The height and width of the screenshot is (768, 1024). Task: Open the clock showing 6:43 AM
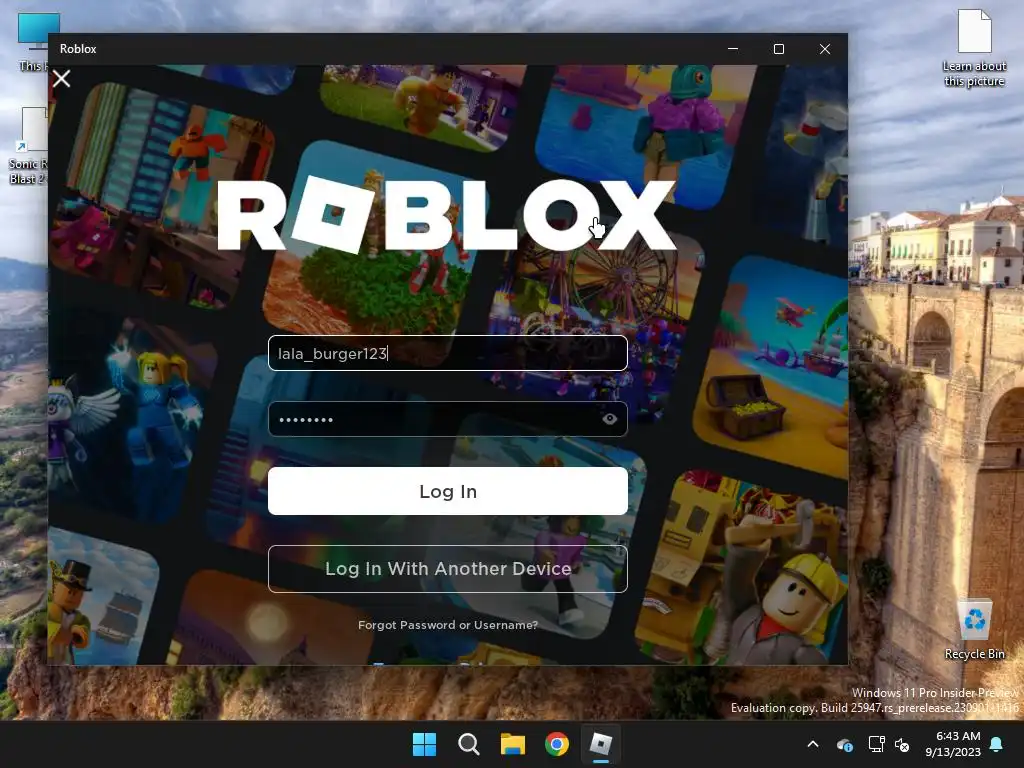(x=953, y=744)
